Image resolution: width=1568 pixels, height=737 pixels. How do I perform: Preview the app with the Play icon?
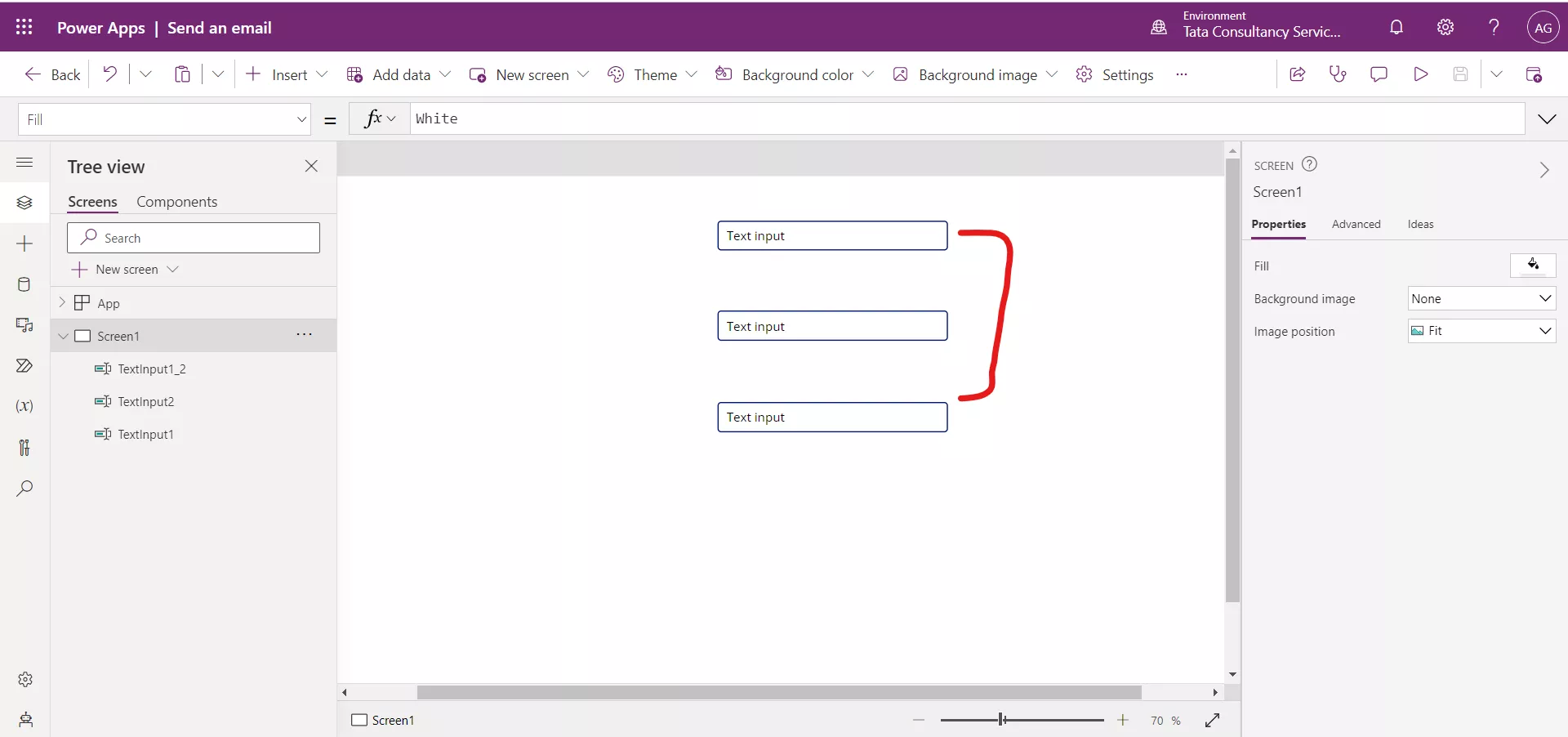click(1421, 74)
